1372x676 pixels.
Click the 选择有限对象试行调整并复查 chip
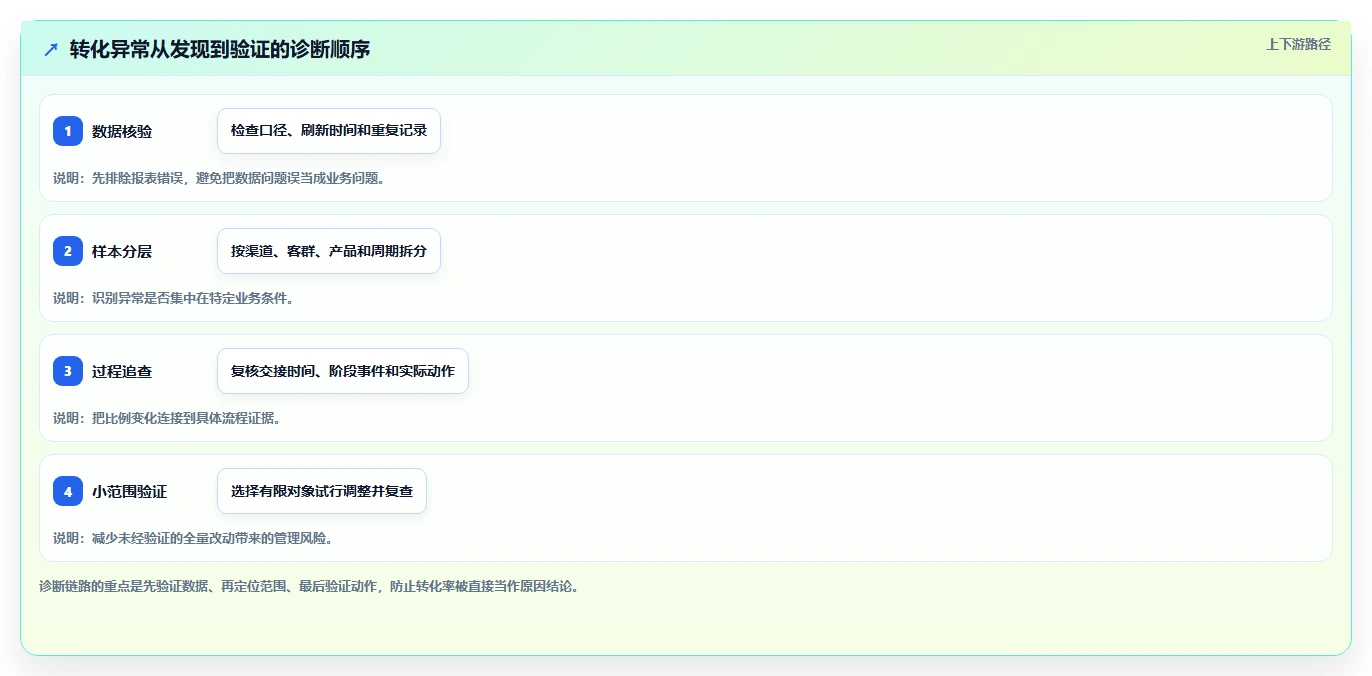322,491
